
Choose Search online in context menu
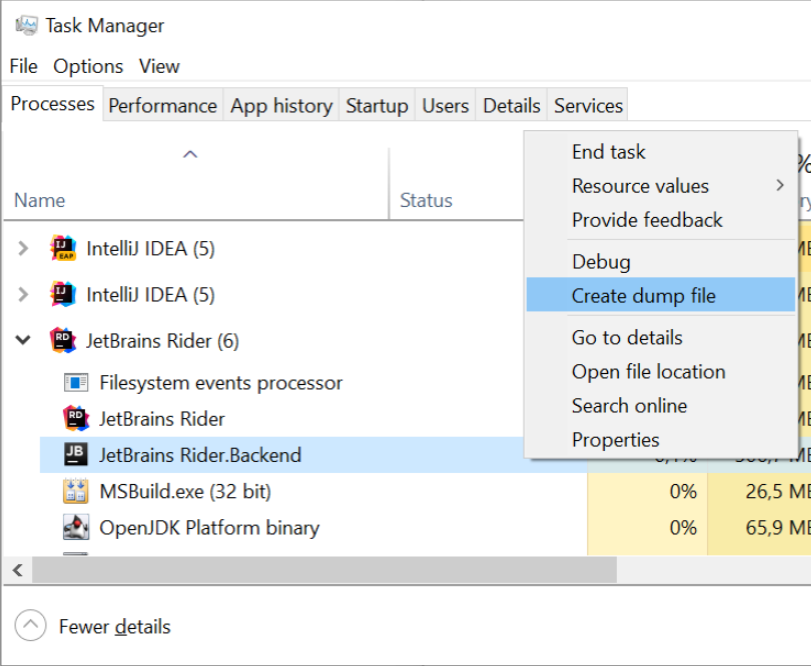coord(660,406)
